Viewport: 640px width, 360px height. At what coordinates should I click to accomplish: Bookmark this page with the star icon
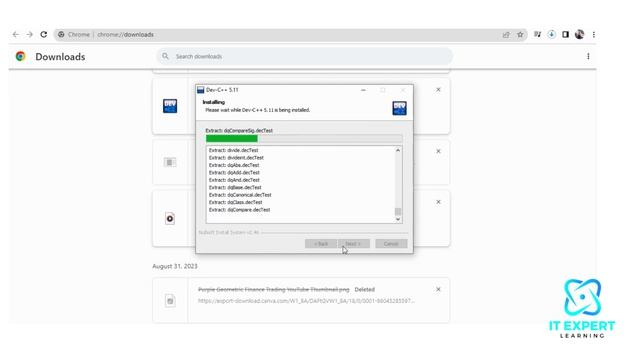[520, 35]
